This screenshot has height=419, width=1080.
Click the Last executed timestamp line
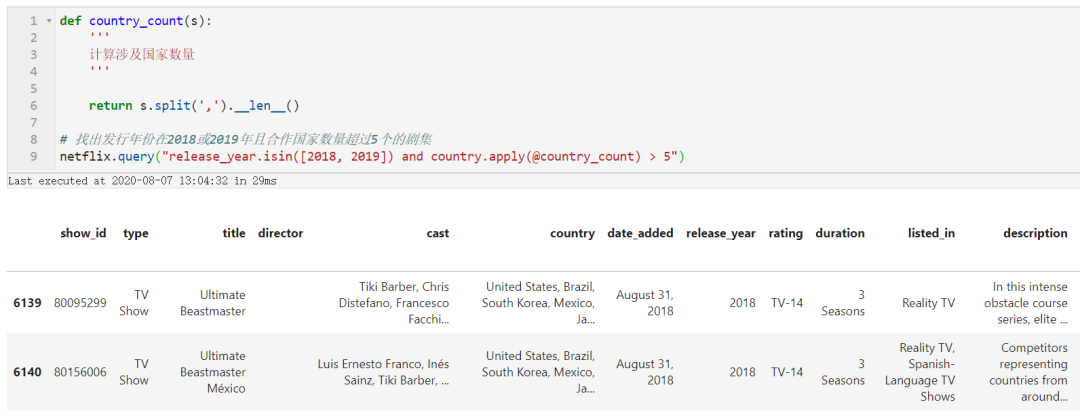coord(141,182)
